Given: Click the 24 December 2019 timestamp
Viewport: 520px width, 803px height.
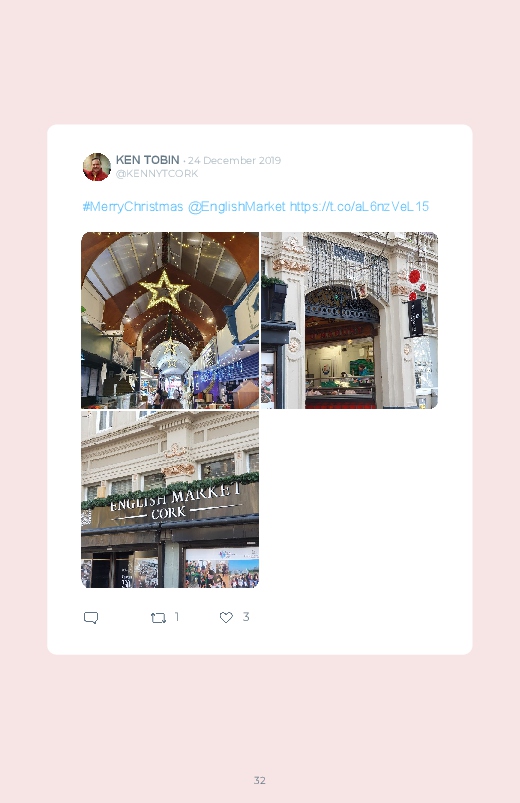Looking at the screenshot, I should [x=234, y=160].
